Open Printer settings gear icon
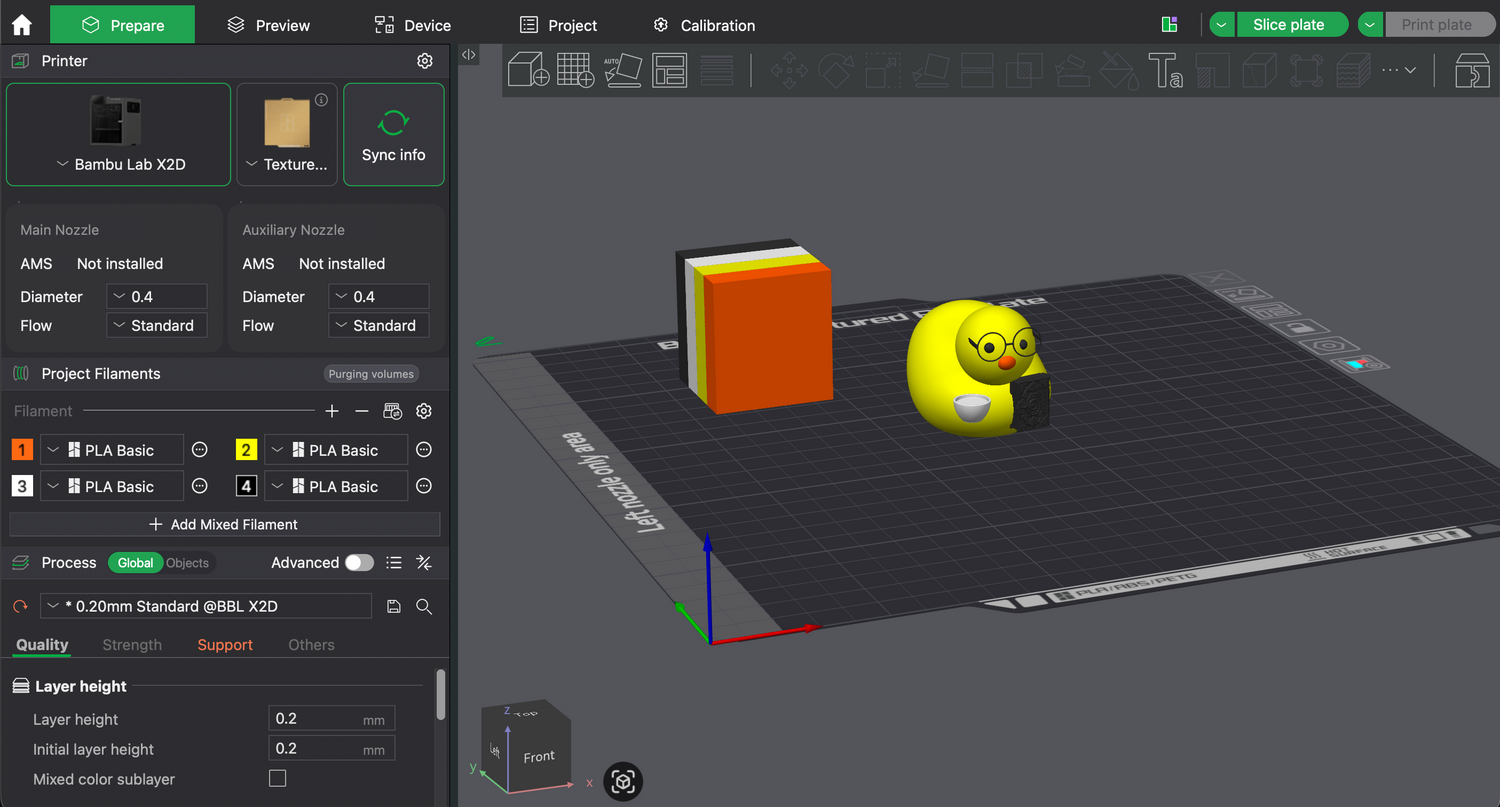The image size is (1500, 807). [425, 61]
